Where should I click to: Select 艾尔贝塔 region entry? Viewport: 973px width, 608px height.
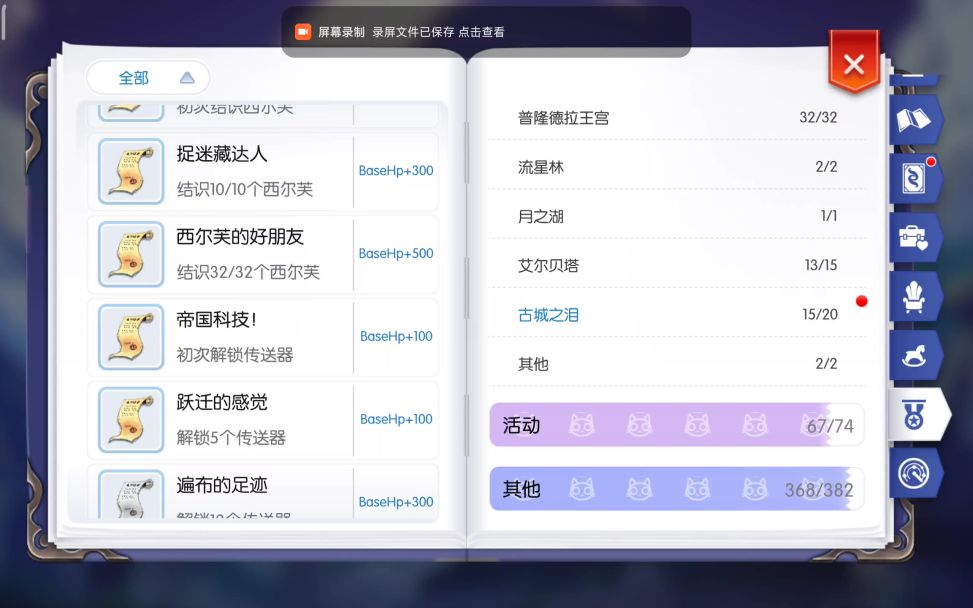pos(548,266)
